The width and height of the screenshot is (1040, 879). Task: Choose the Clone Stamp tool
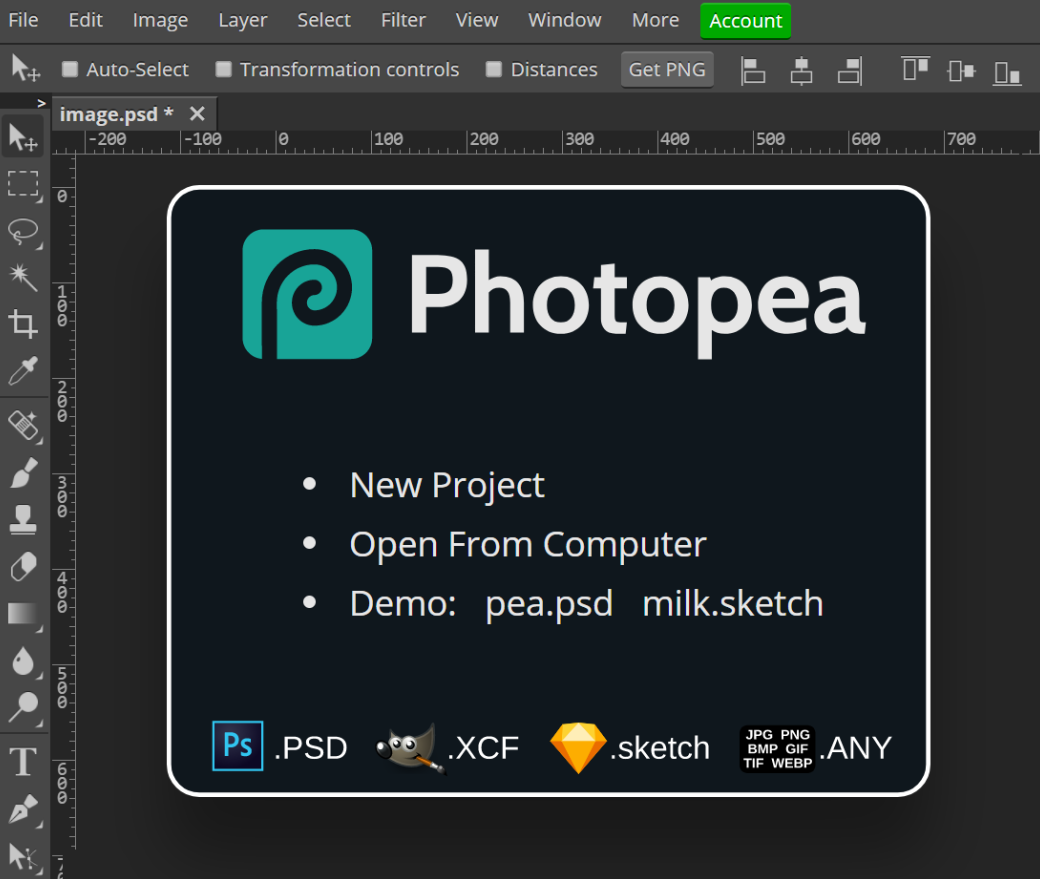pos(22,521)
